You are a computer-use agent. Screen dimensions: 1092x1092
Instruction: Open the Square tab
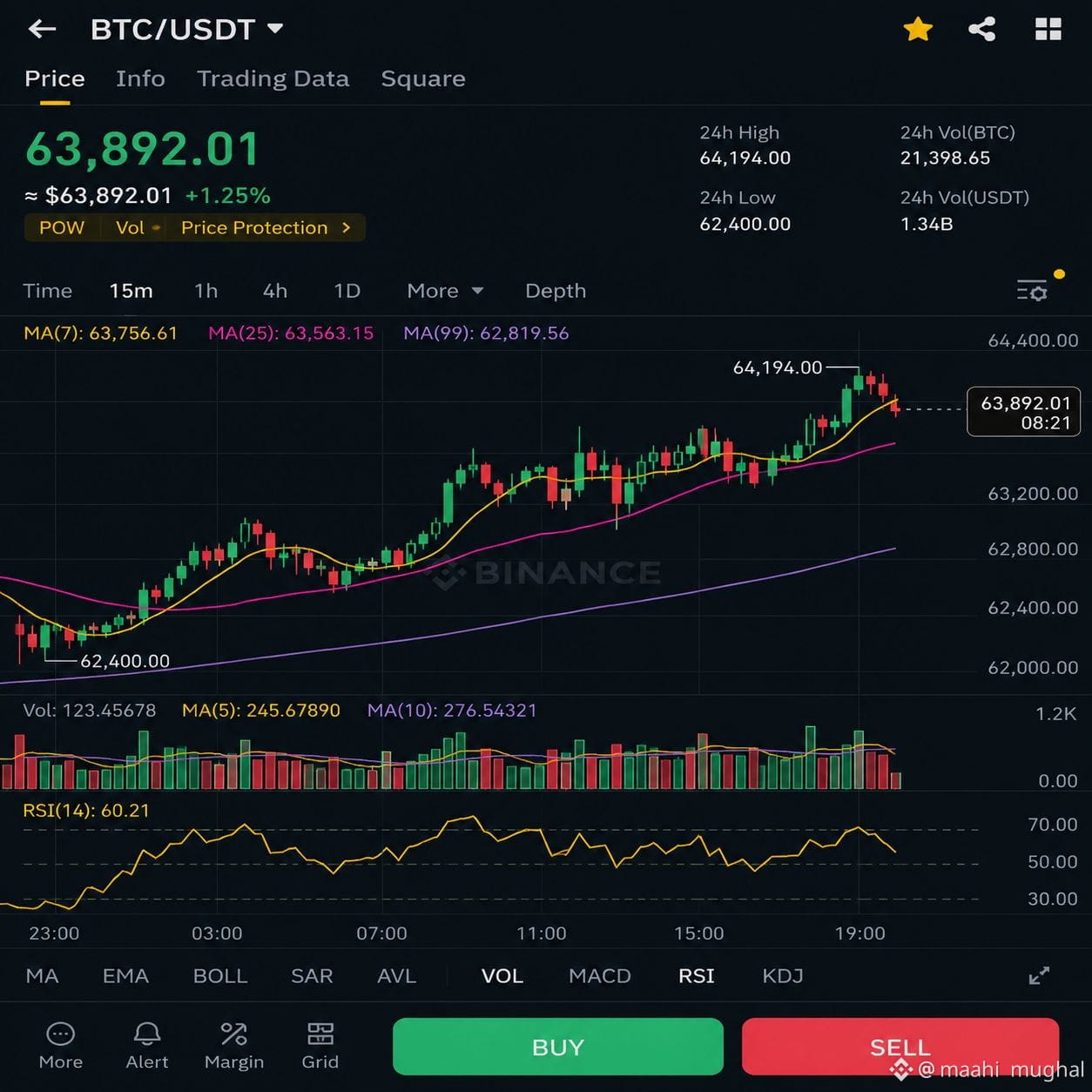[x=423, y=78]
